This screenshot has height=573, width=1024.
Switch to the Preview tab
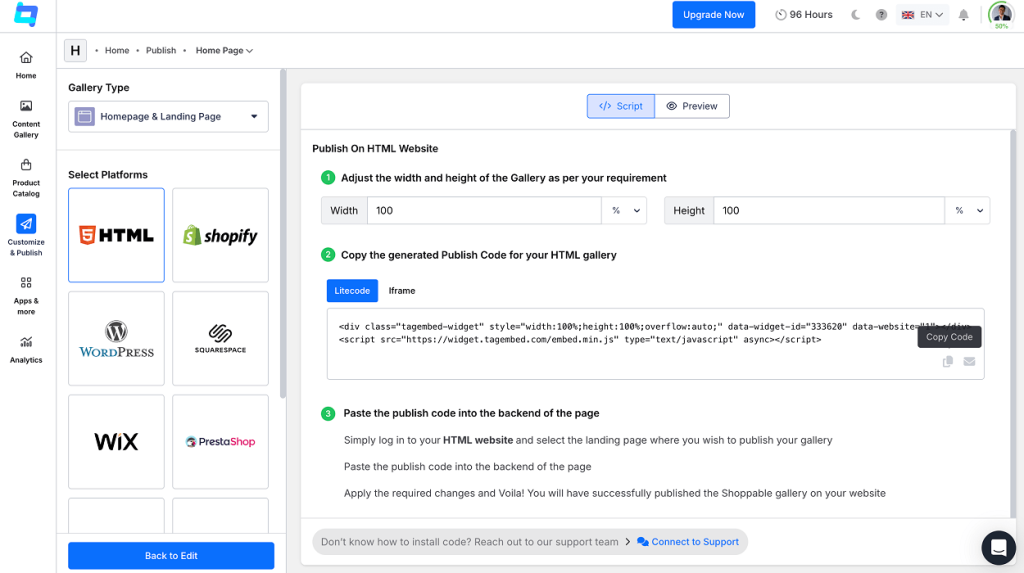click(692, 106)
